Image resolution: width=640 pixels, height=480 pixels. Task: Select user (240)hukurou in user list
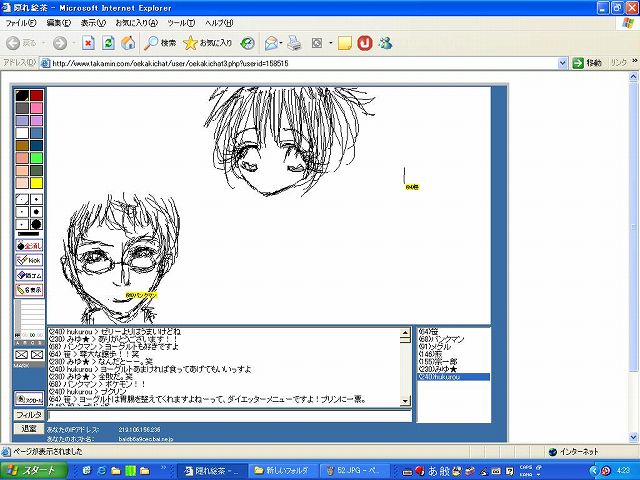click(x=453, y=377)
